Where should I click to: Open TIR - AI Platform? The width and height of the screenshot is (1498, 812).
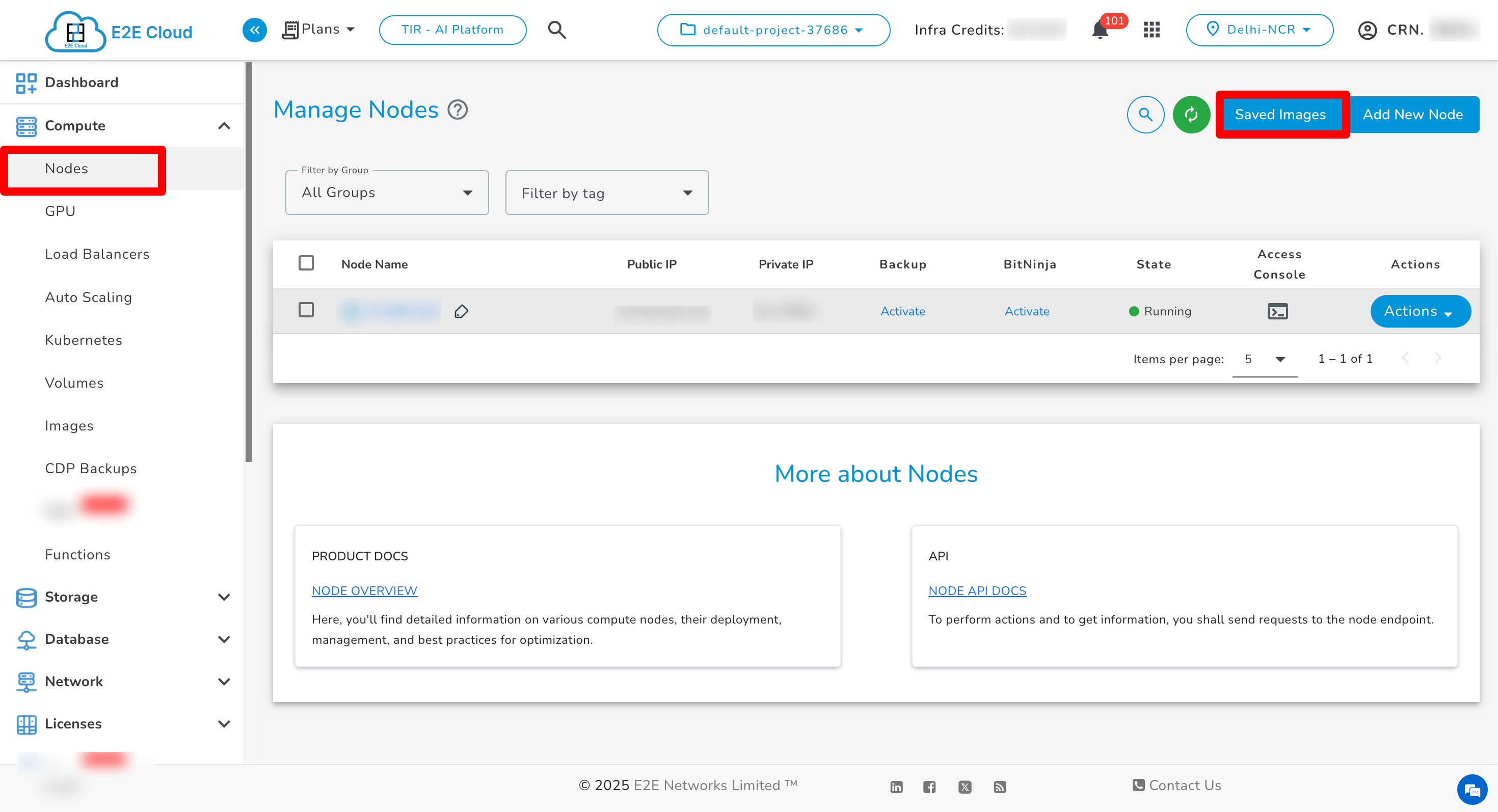coord(452,30)
